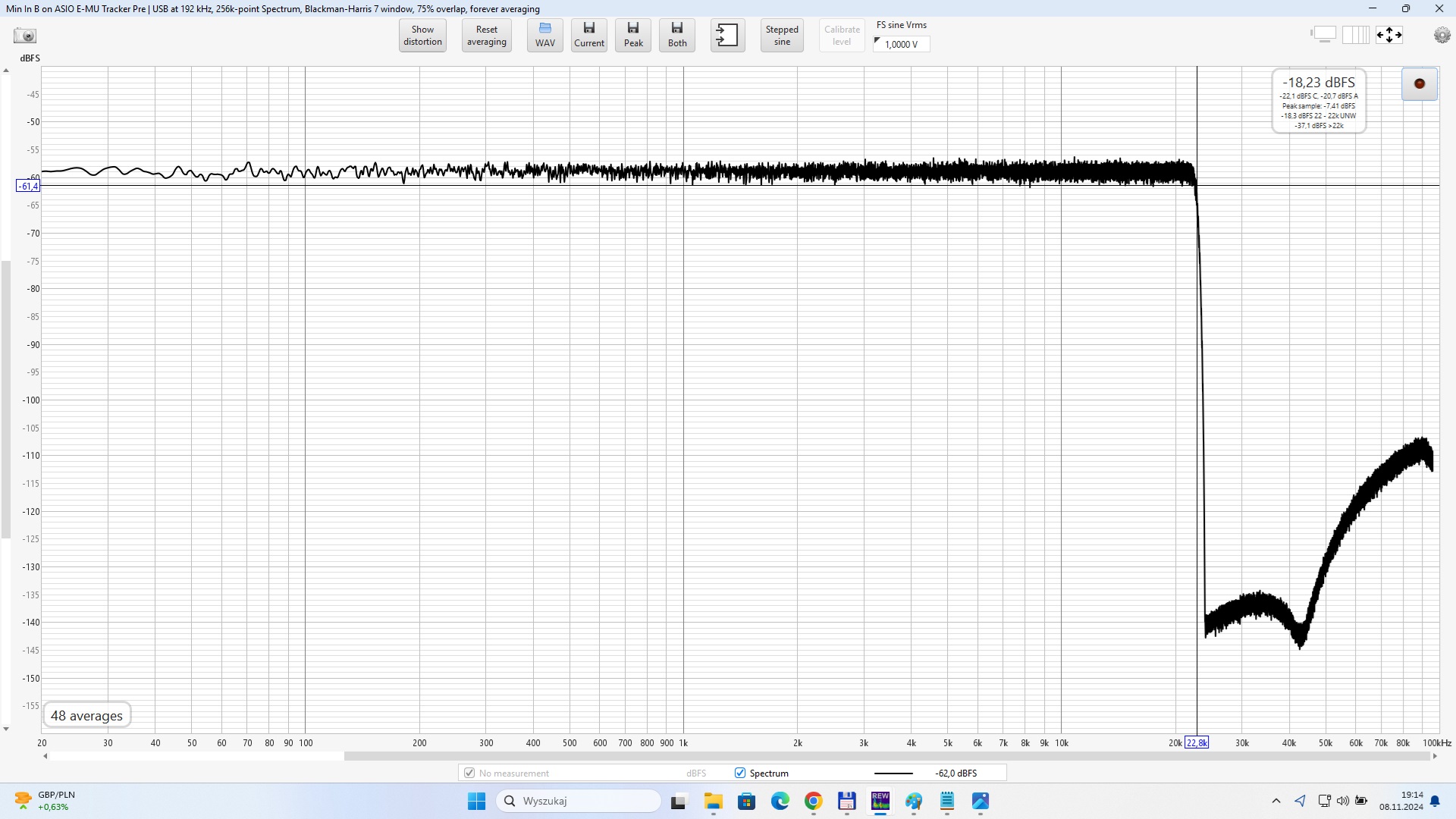The image size is (1456, 819).
Task: Open Paint from taskbar
Action: click(x=914, y=801)
